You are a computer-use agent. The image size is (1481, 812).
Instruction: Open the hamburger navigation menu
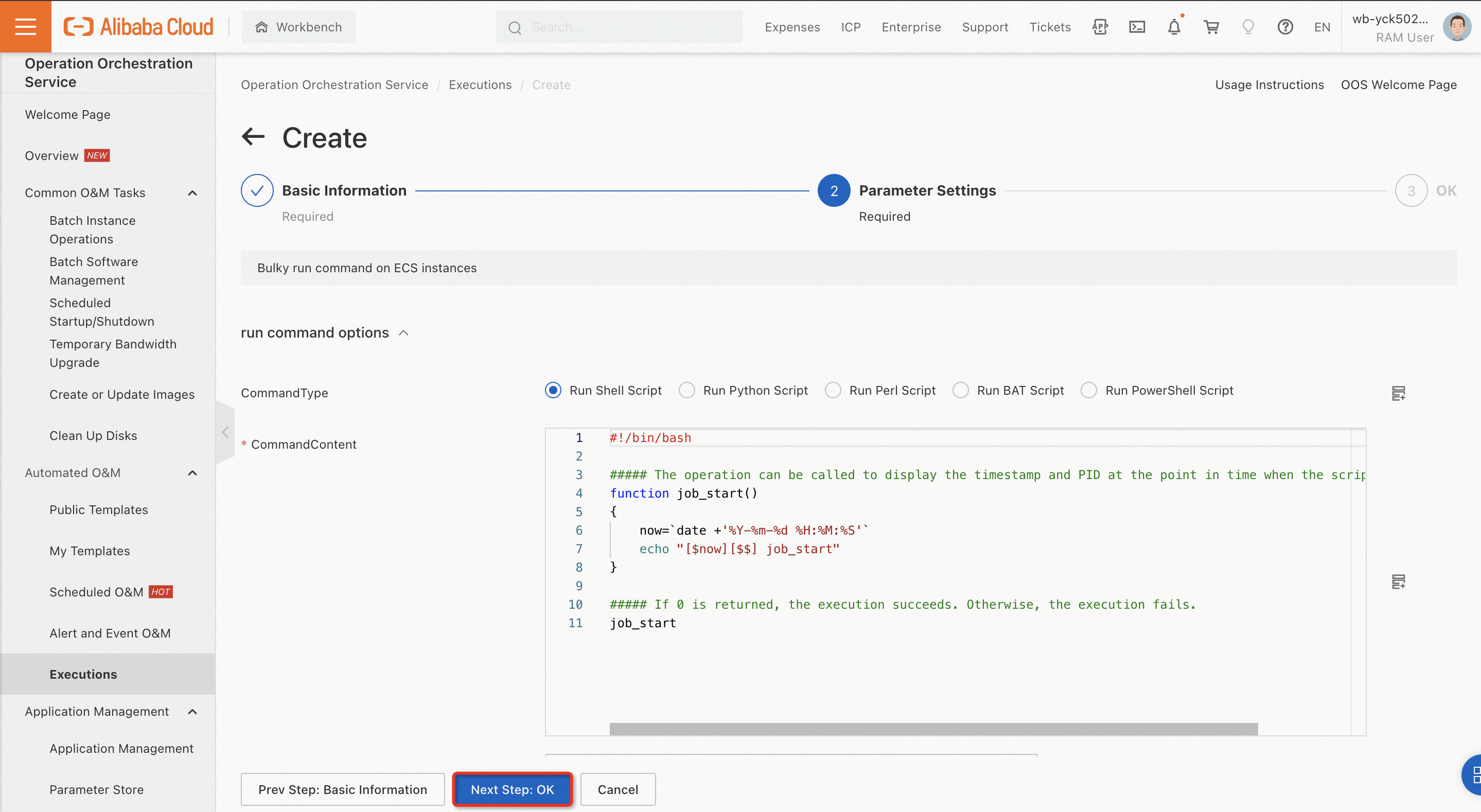[25, 26]
